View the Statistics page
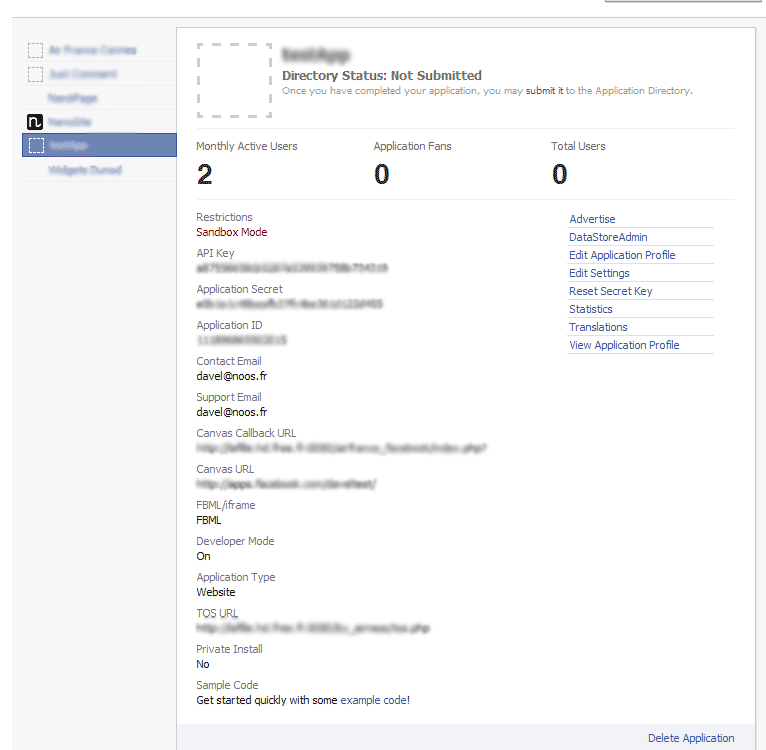 [591, 309]
